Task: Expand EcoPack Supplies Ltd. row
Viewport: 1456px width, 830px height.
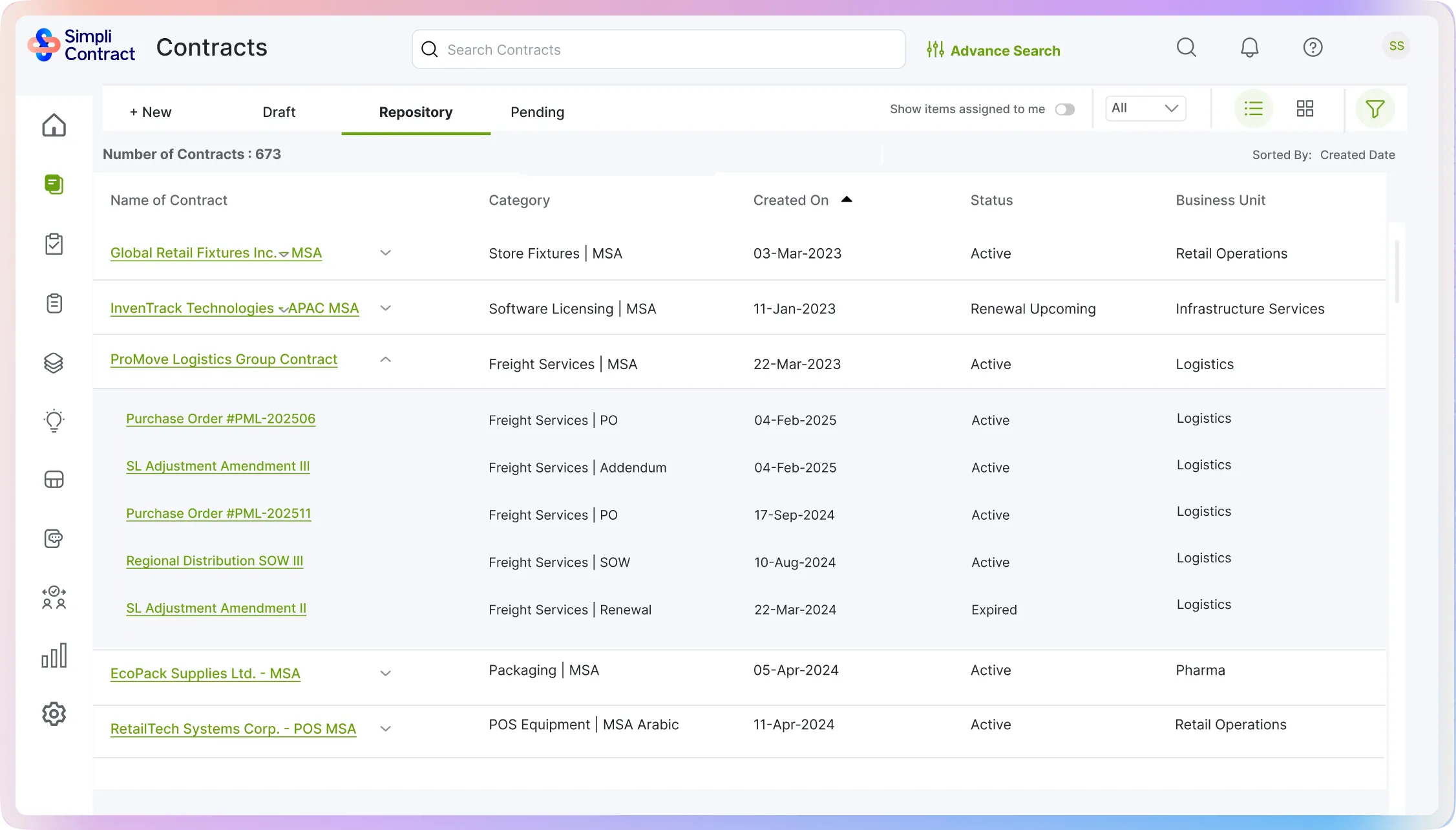Action: coord(386,674)
